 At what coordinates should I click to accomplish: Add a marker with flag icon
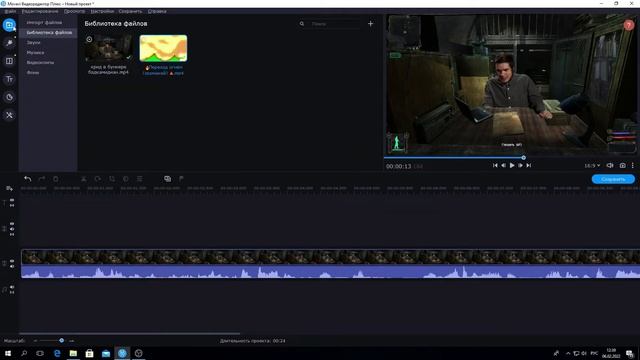(x=181, y=179)
